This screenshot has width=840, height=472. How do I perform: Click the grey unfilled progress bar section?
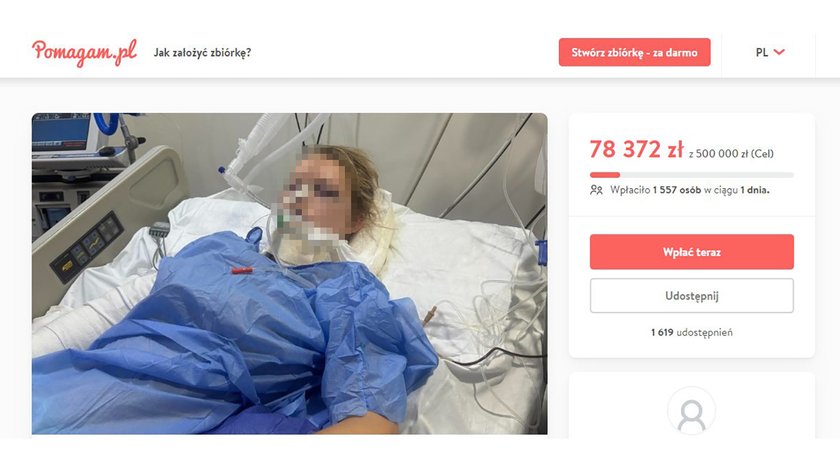(707, 175)
